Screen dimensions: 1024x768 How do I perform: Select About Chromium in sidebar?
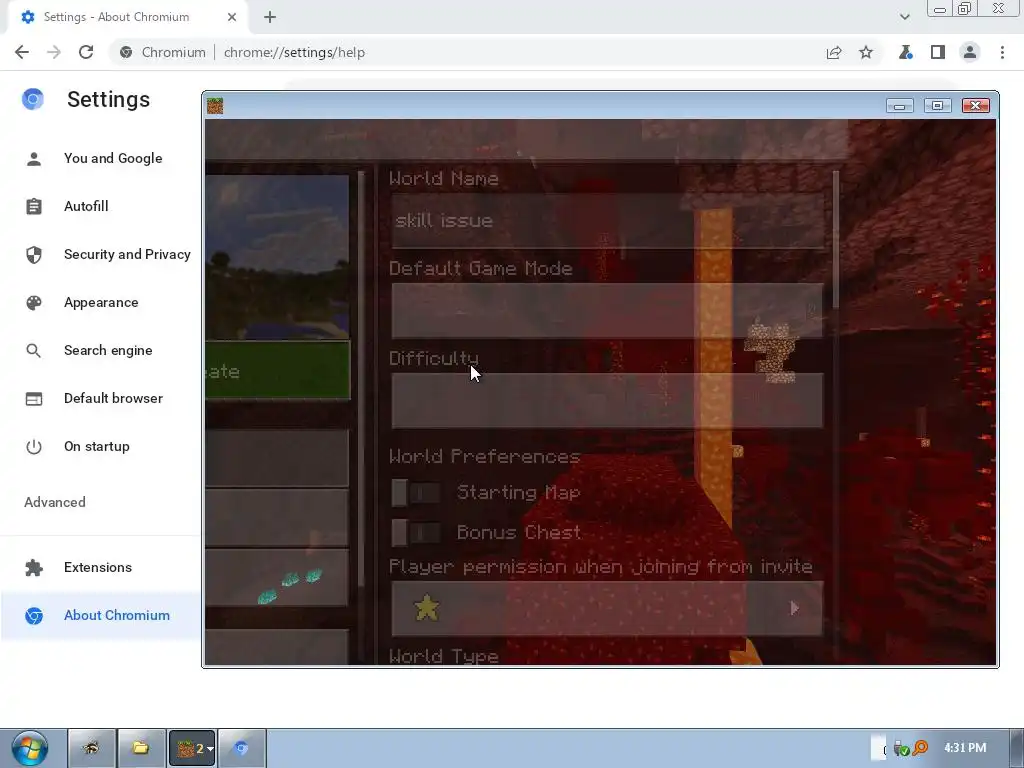pos(101,615)
